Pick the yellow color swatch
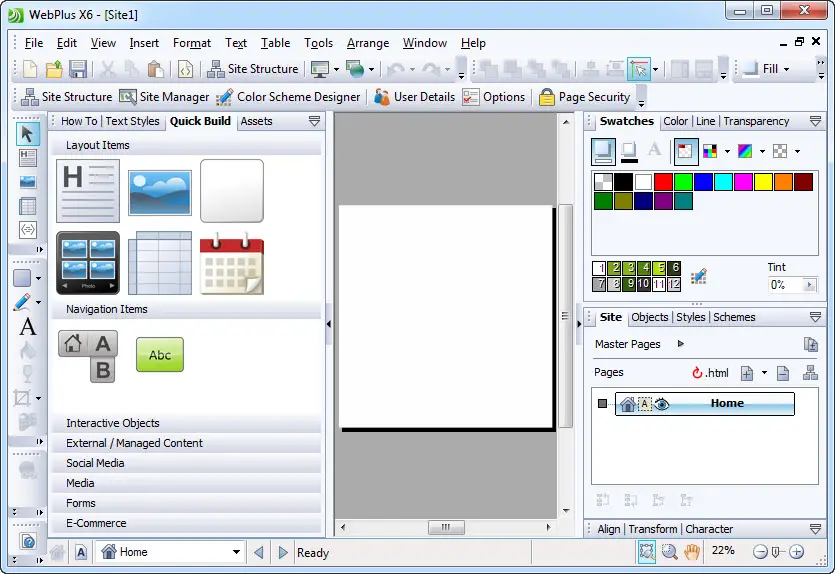Screen dimensions: 835x574 tap(763, 182)
